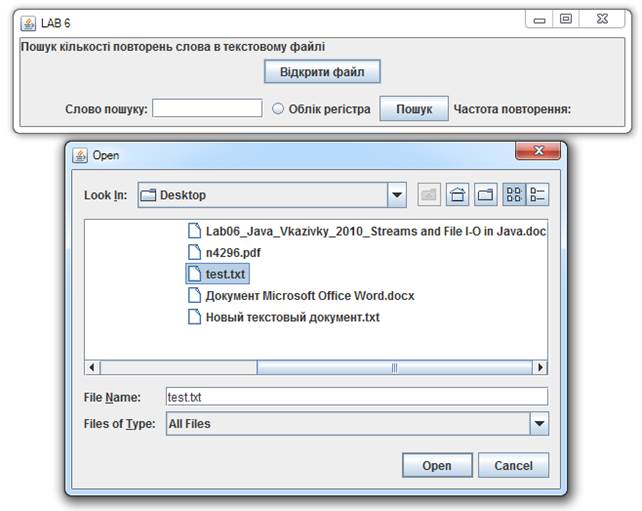Image resolution: width=642 pixels, height=511 pixels.
Task: Click into the File Name field
Action: [x=357, y=397]
